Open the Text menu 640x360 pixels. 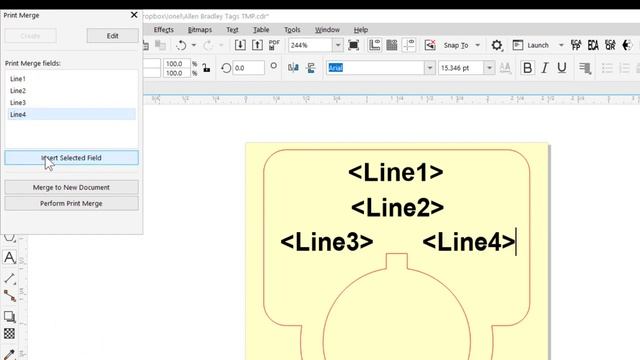tap(232, 30)
